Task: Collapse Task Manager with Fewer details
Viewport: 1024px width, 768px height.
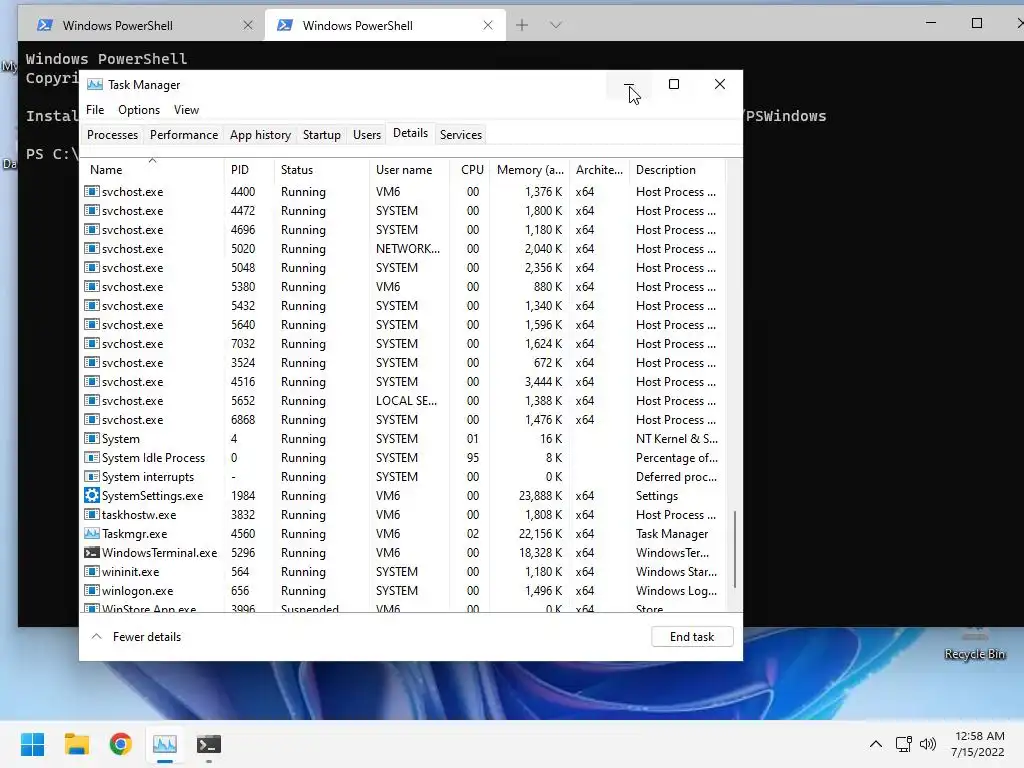Action: point(136,637)
